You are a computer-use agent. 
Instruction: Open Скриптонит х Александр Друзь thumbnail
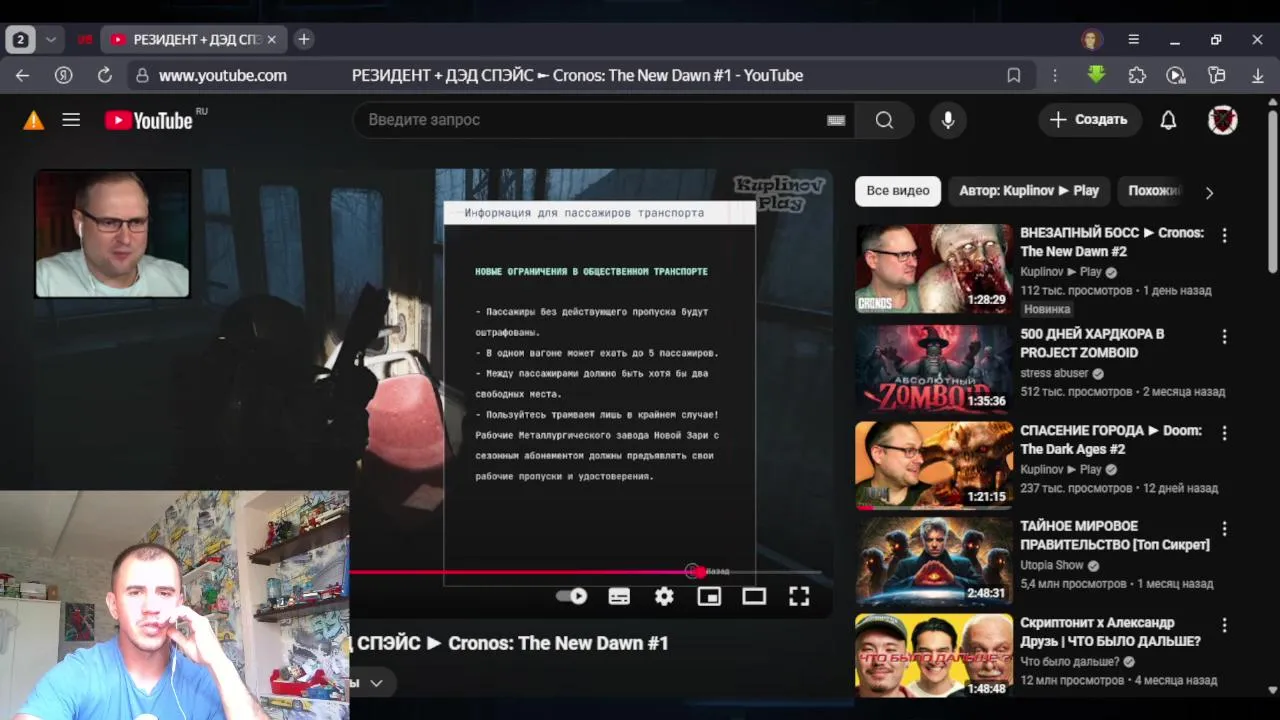[x=934, y=655]
